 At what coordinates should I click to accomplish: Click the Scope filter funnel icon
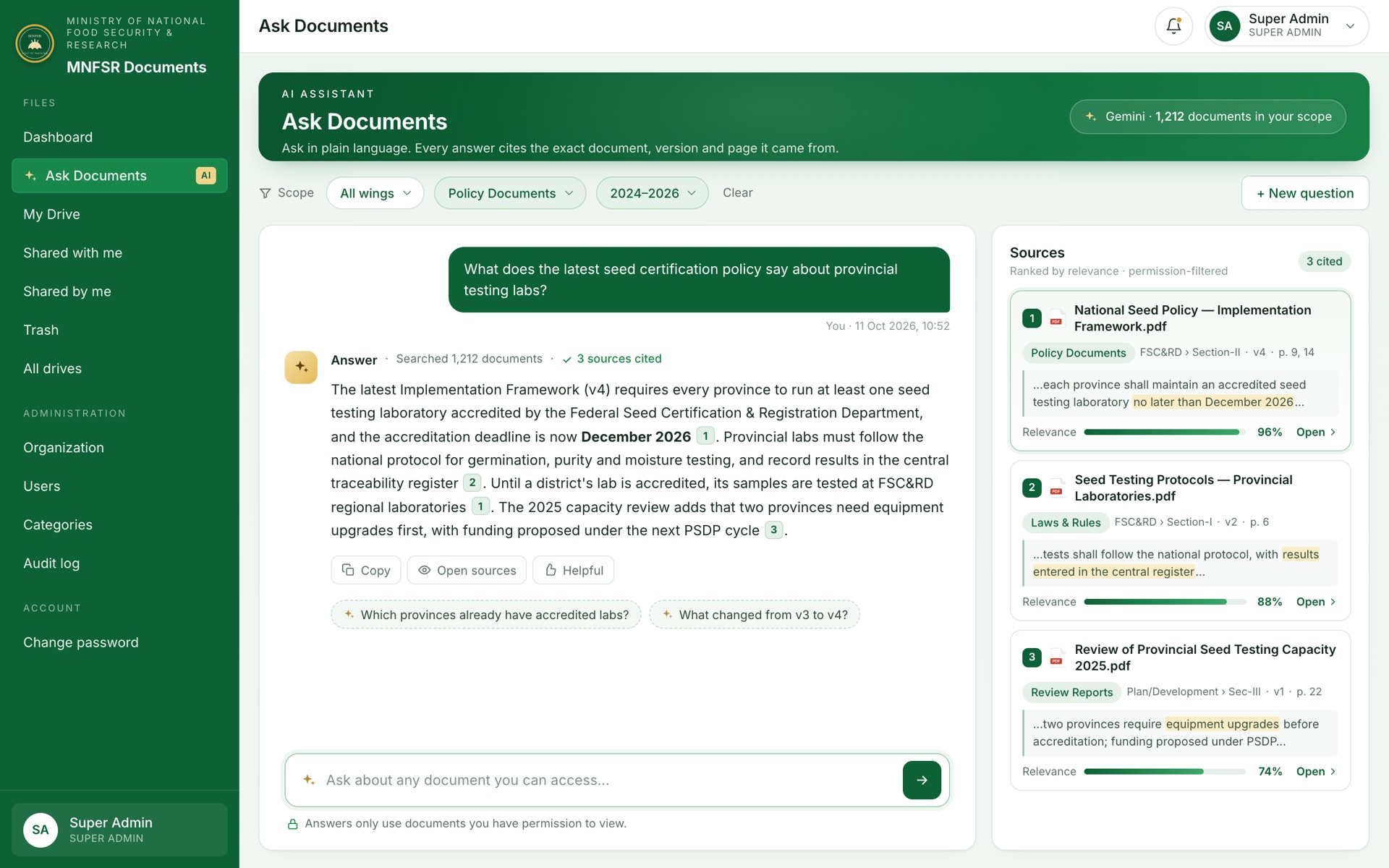point(266,193)
